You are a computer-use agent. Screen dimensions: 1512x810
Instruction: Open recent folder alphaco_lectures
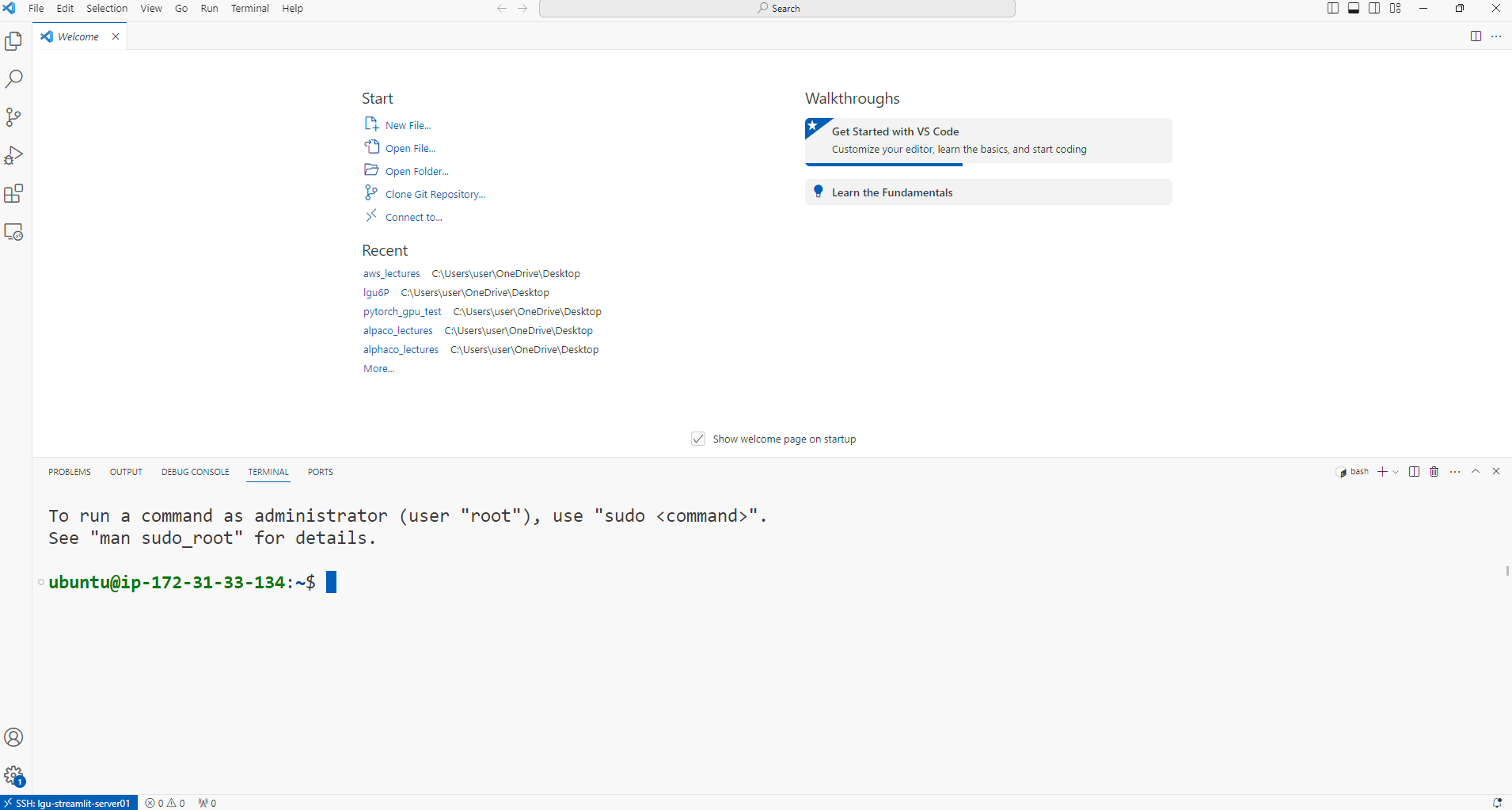[401, 350]
